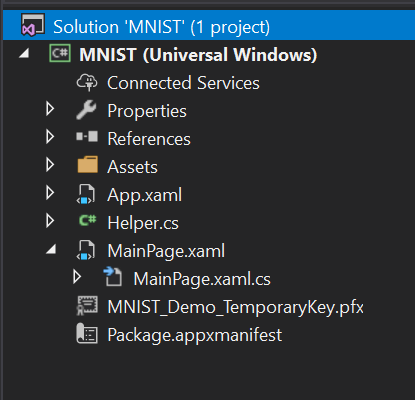Select the MNIST (Universal Windows) project label
Viewport: 415px width, 400px height.
click(x=198, y=55)
